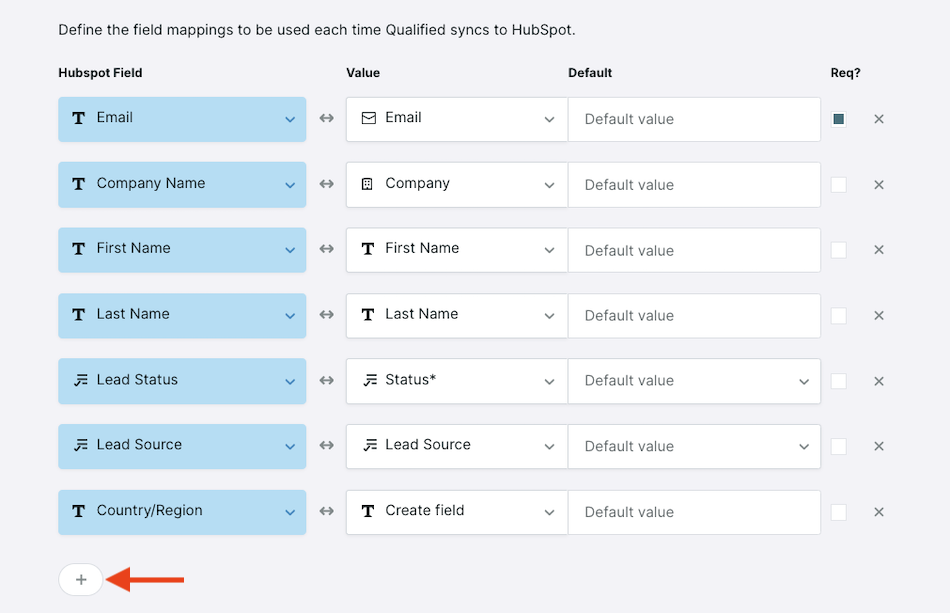Check required box for Company Name row

coord(839,185)
